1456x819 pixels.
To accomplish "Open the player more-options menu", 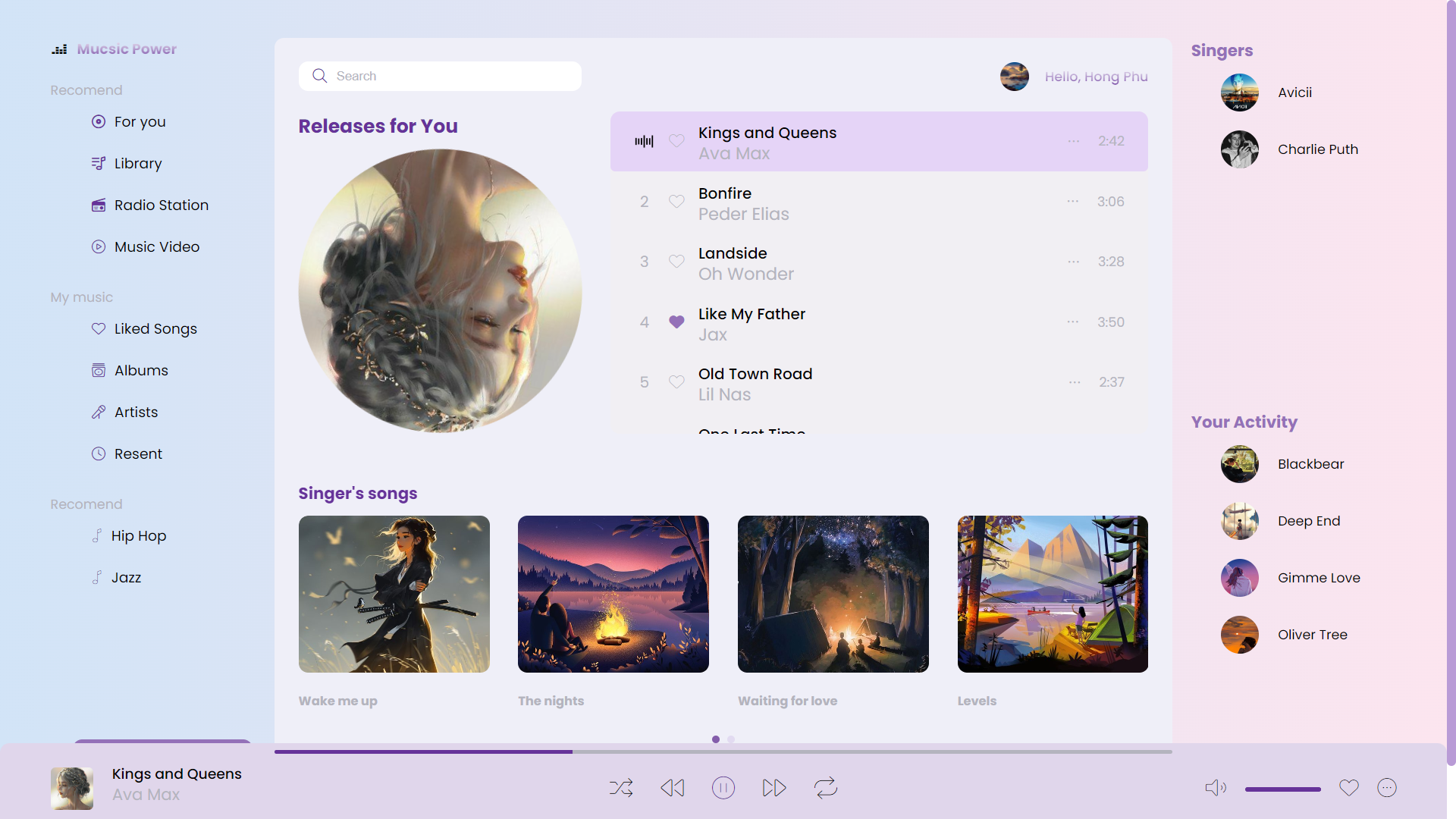I will click(1388, 787).
